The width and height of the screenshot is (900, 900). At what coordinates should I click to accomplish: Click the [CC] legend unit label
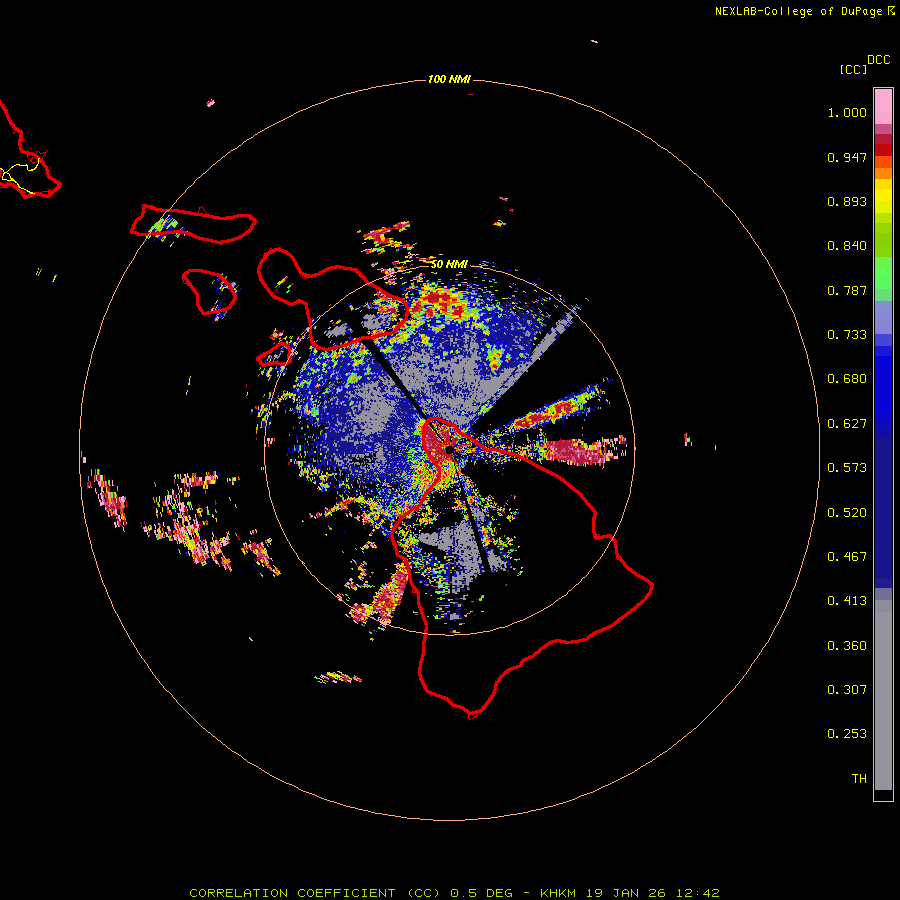[853, 69]
